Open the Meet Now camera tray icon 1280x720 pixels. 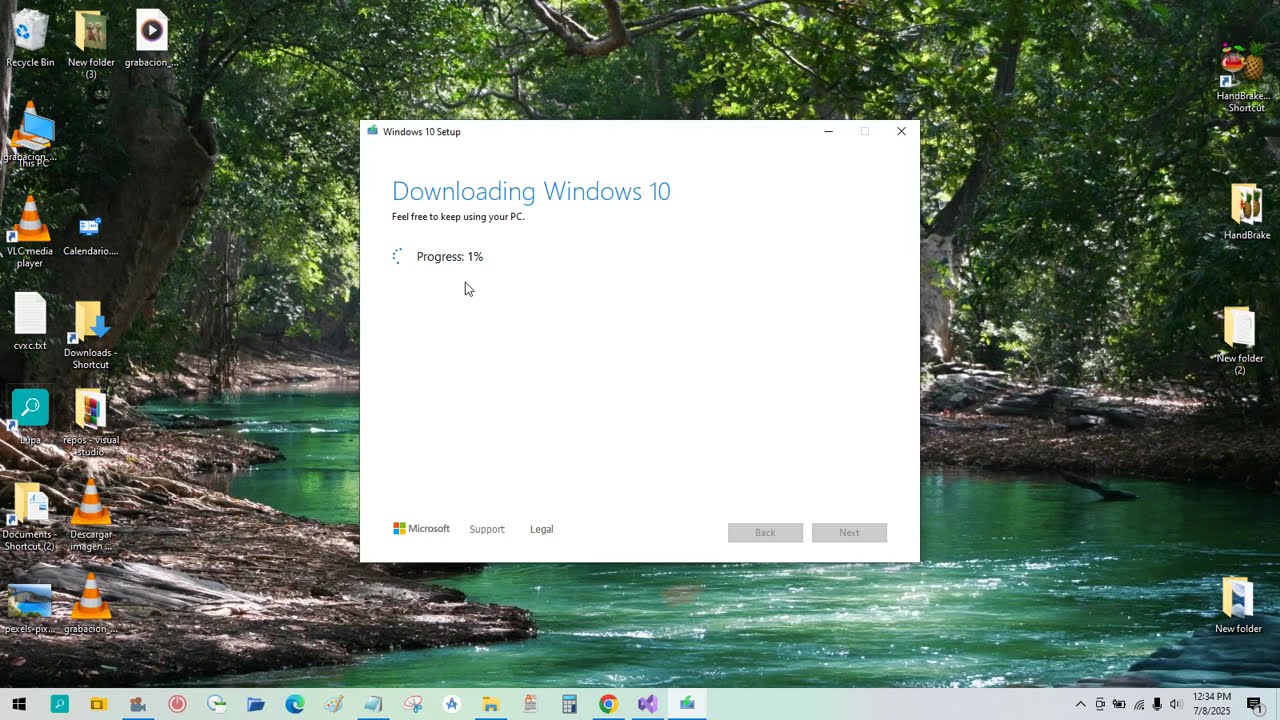pyautogui.click(x=1100, y=704)
